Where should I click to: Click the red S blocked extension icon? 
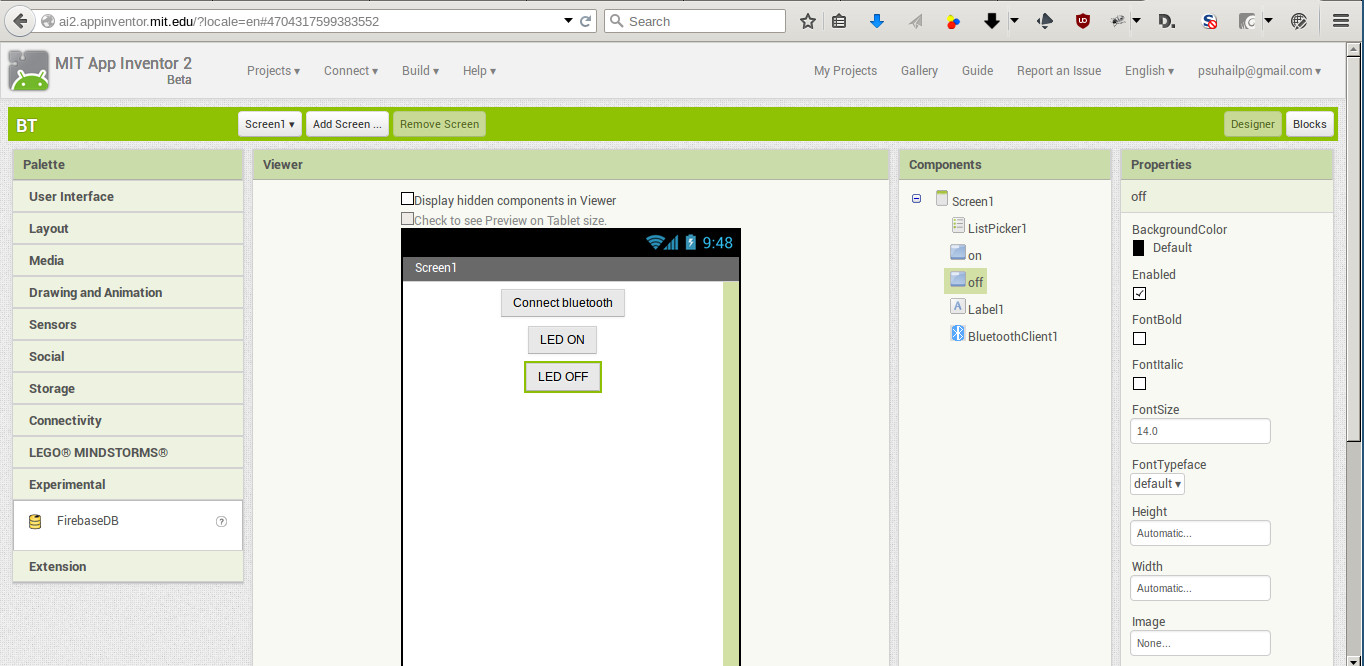(1209, 21)
